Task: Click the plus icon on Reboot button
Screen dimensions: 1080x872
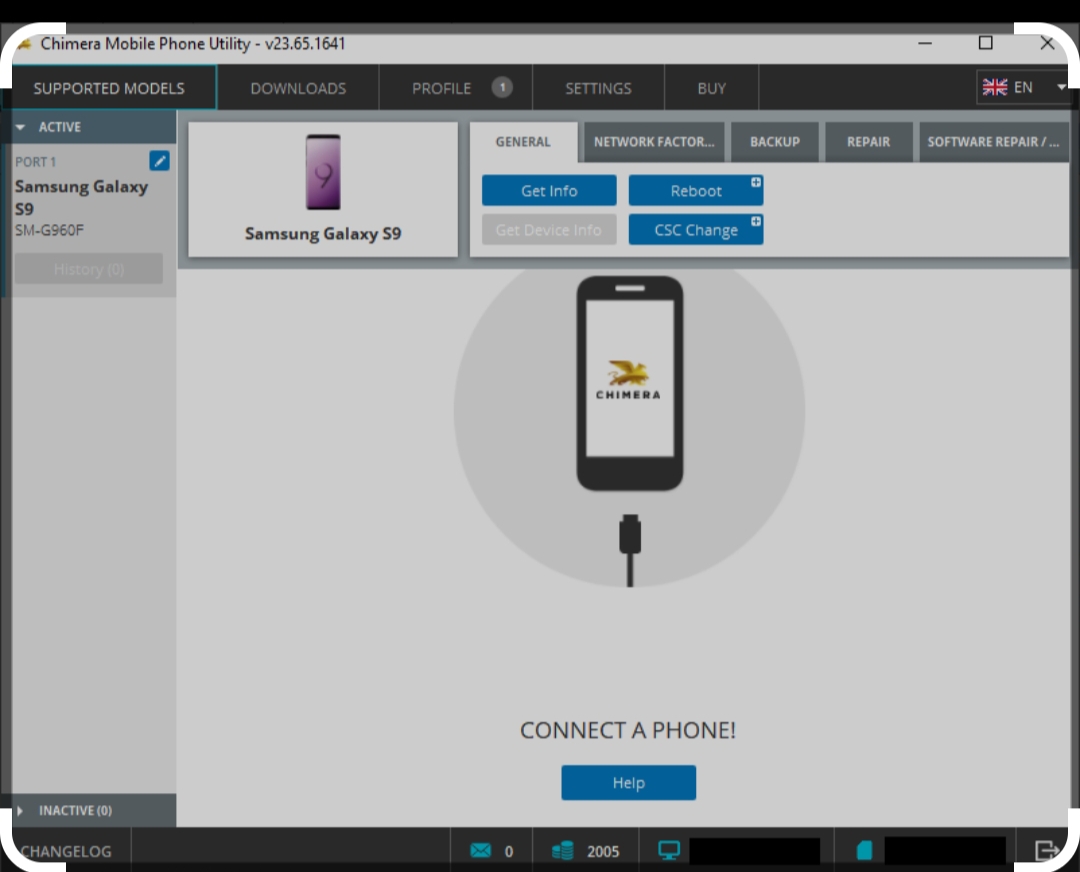Action: click(x=756, y=182)
